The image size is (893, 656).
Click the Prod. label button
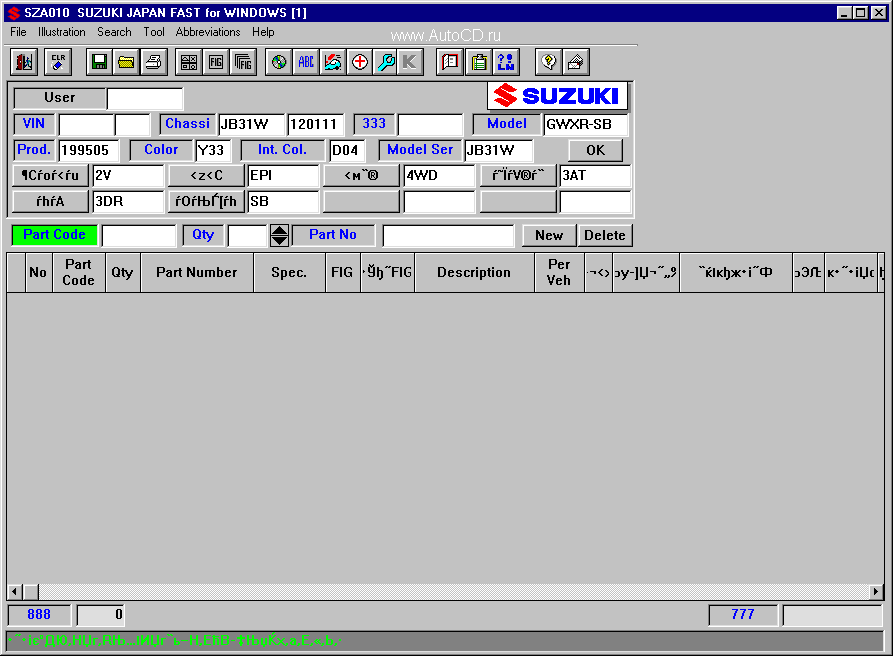(x=34, y=150)
